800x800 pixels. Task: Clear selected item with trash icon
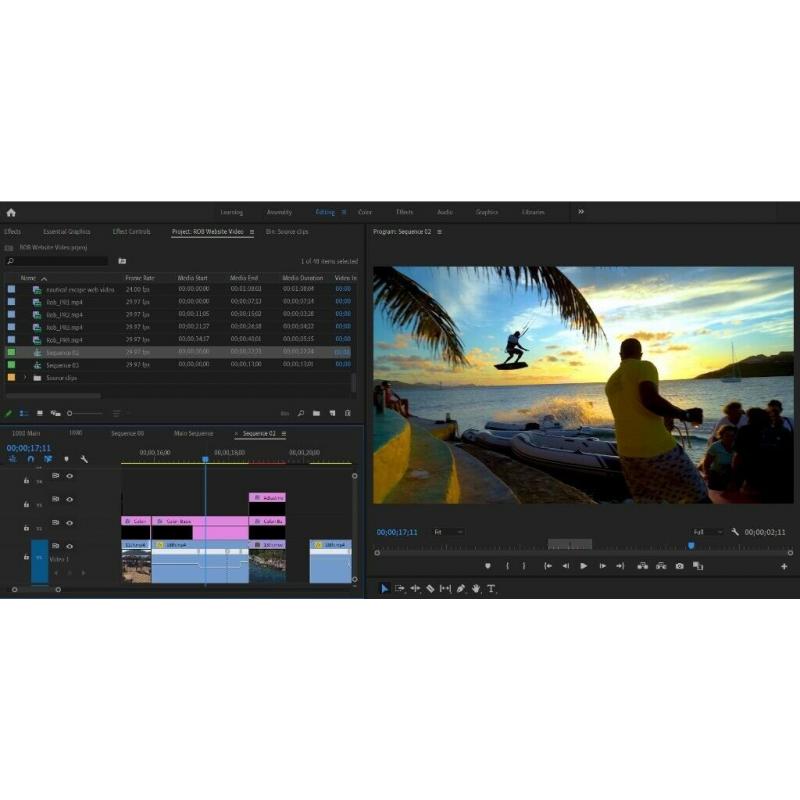point(348,413)
